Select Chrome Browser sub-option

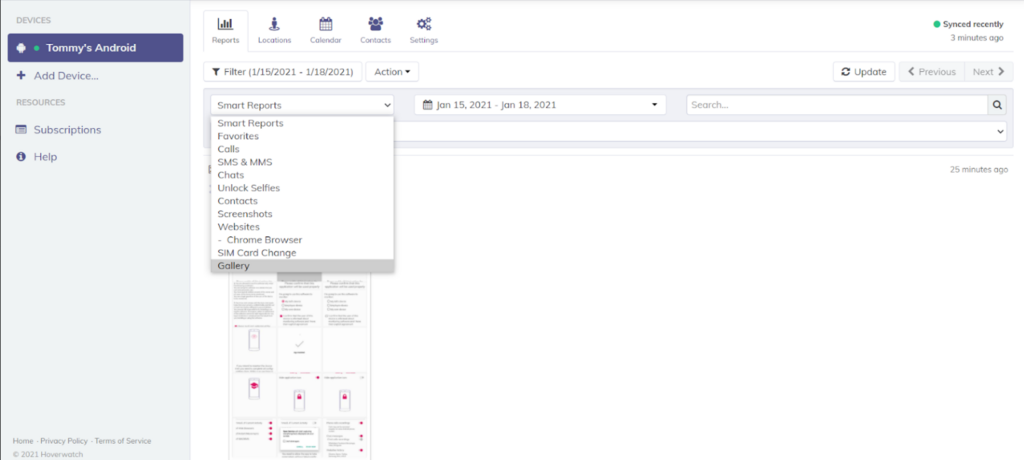pos(302,240)
